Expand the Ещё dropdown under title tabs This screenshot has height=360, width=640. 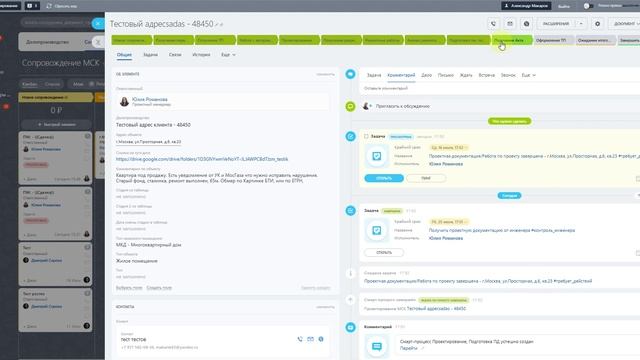[x=228, y=55]
